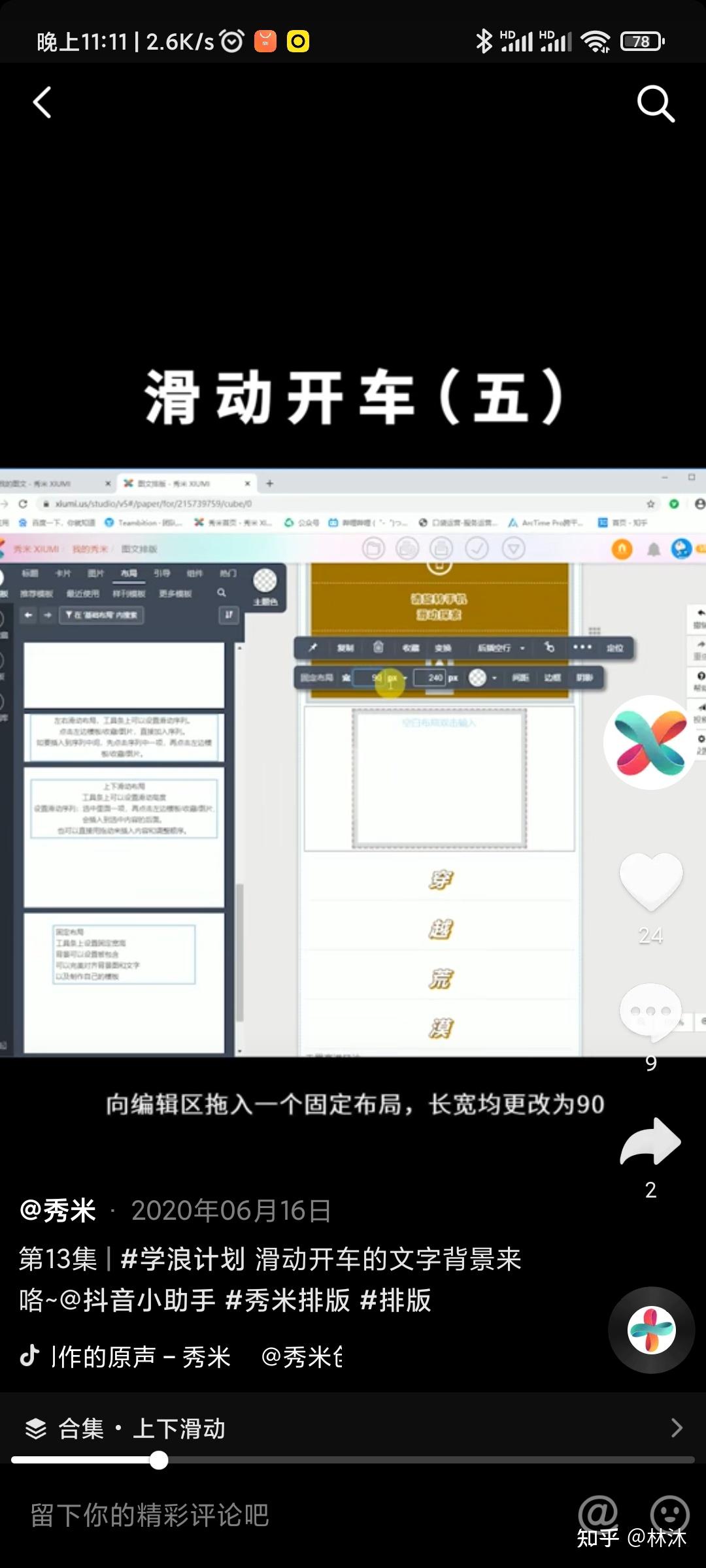The width and height of the screenshot is (706, 1568).
Task: In the video, open the 固定布局 template thumbnail
Action: [x=124, y=982]
